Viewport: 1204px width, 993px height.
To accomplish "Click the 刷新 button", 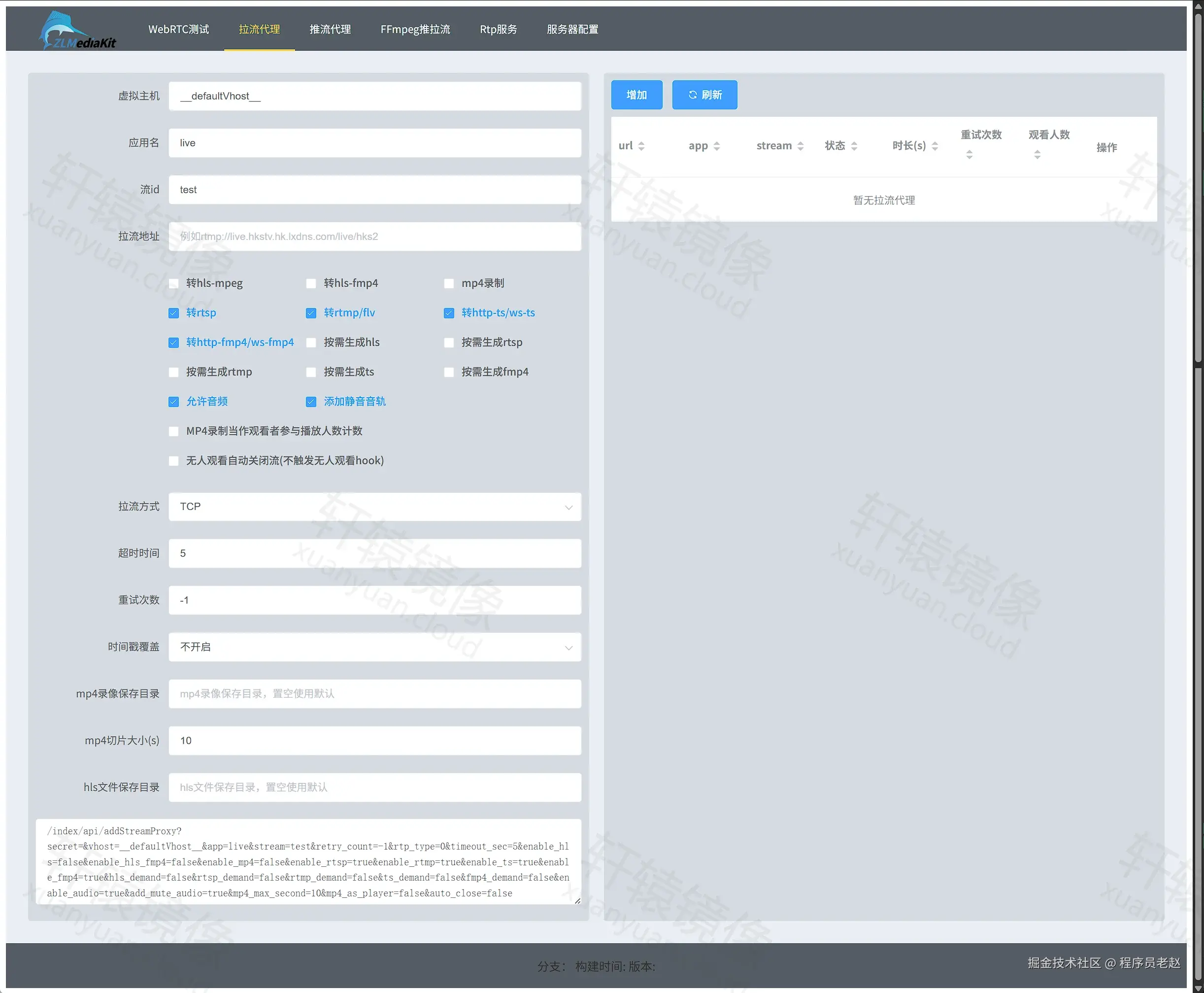I will click(x=704, y=95).
